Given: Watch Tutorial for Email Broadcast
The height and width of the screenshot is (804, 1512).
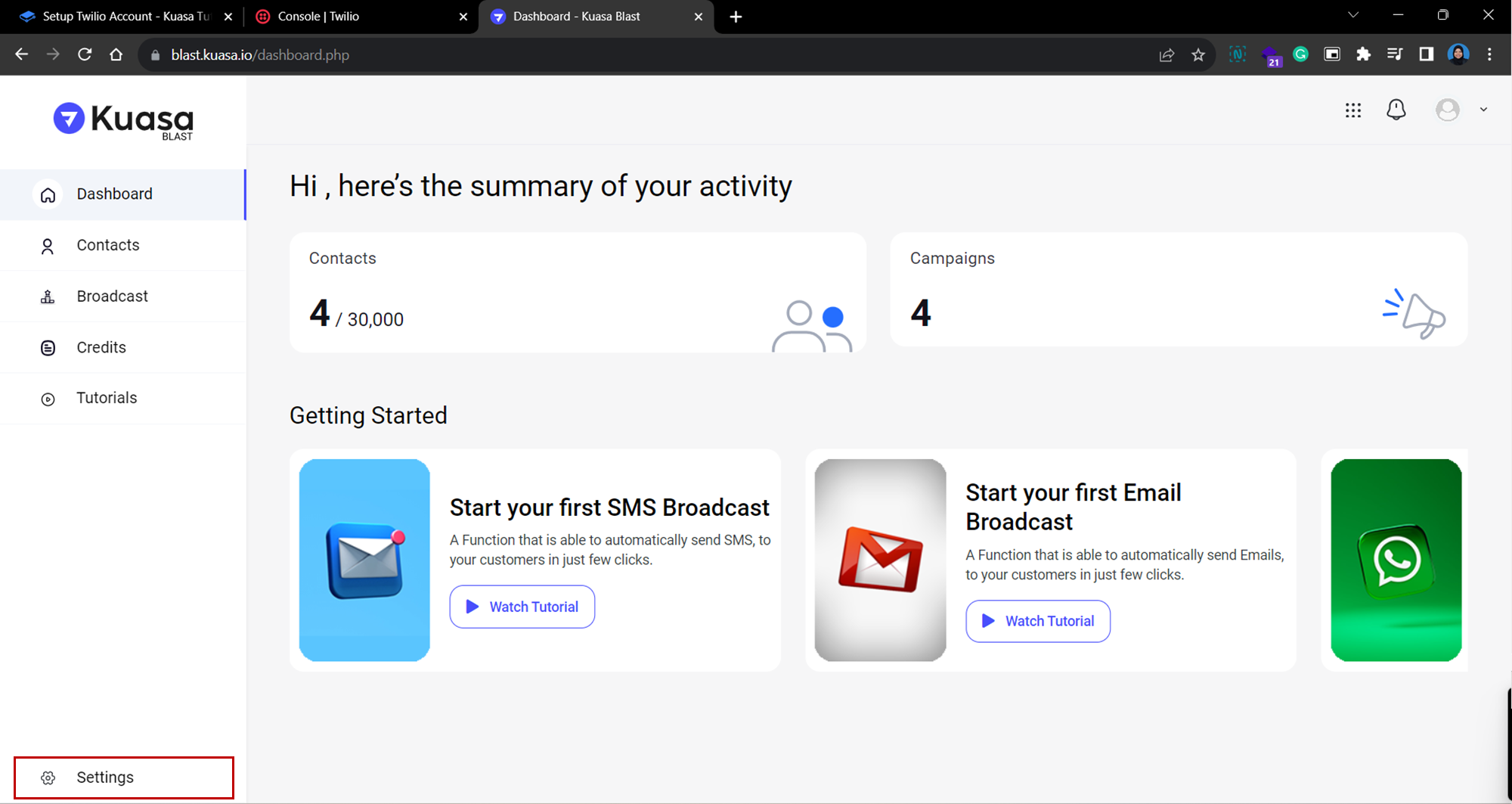Looking at the screenshot, I should pos(1037,621).
